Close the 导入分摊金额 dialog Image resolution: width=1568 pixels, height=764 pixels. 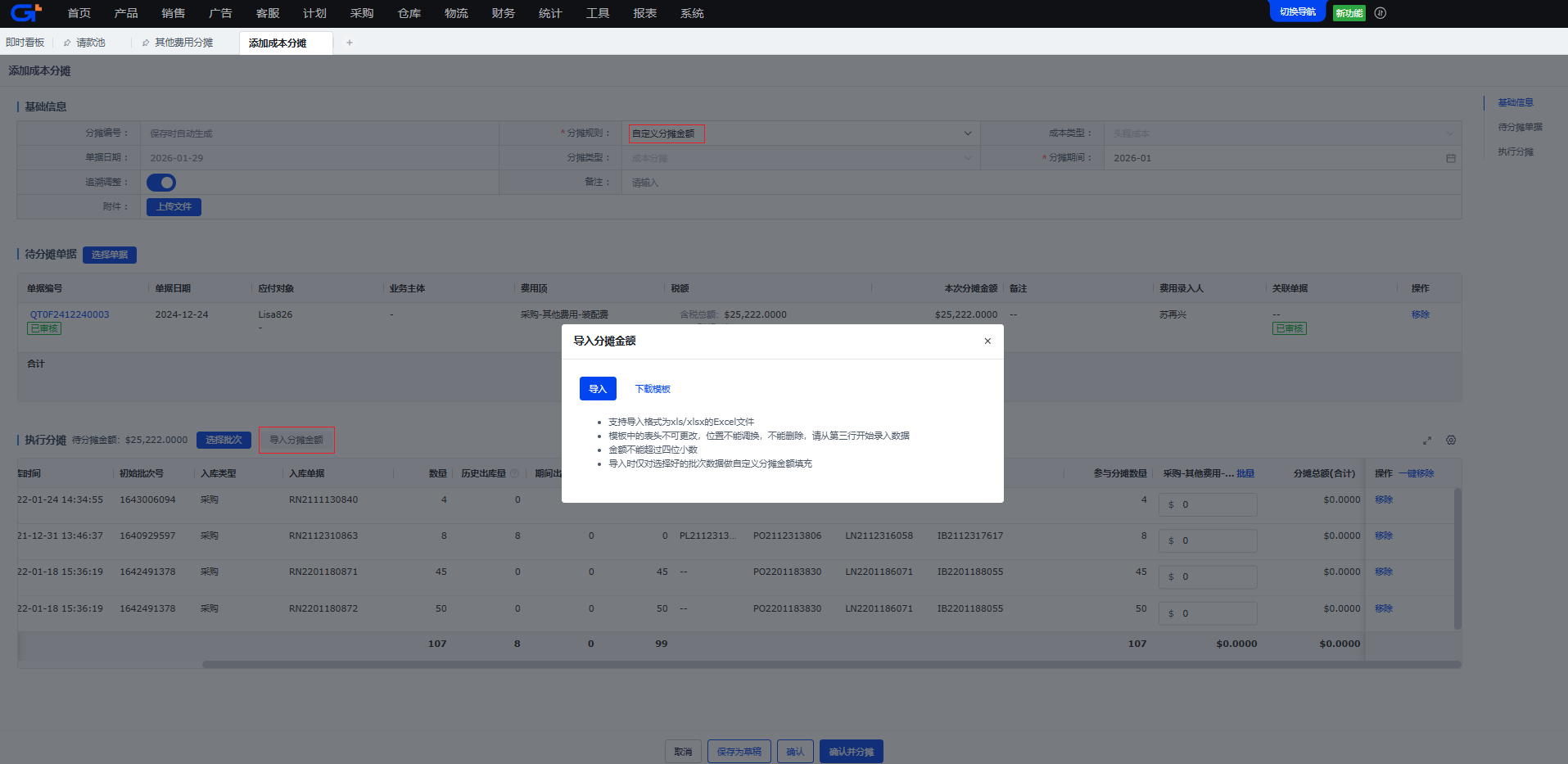987,341
